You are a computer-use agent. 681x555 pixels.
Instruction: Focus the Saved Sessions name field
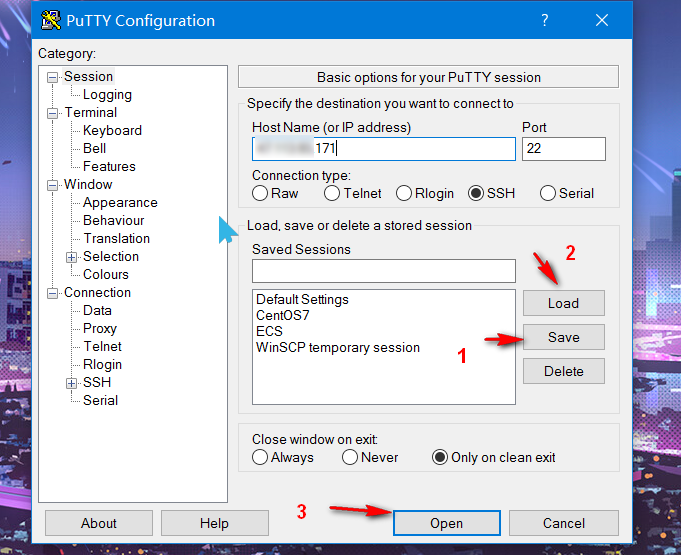[383, 271]
